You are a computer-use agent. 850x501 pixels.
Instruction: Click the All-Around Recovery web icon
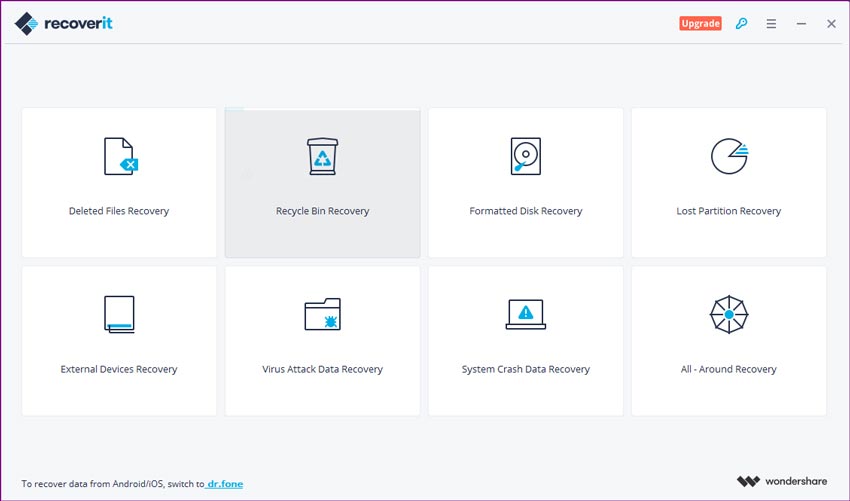point(729,314)
